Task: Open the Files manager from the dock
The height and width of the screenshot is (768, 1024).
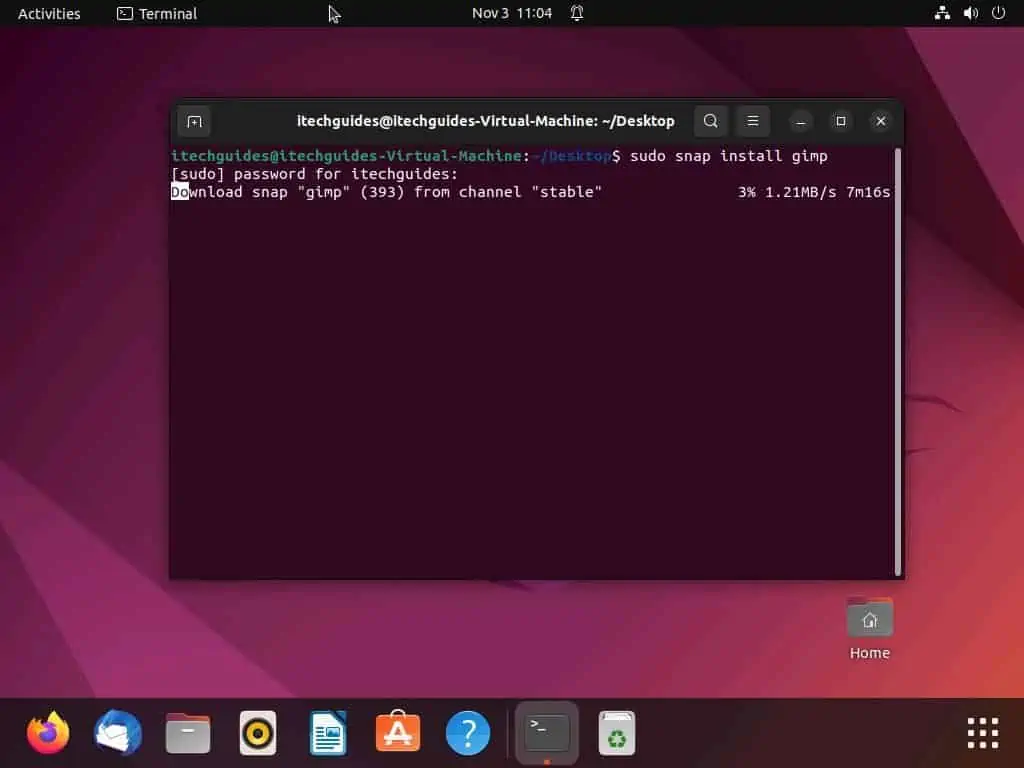Action: 187,732
